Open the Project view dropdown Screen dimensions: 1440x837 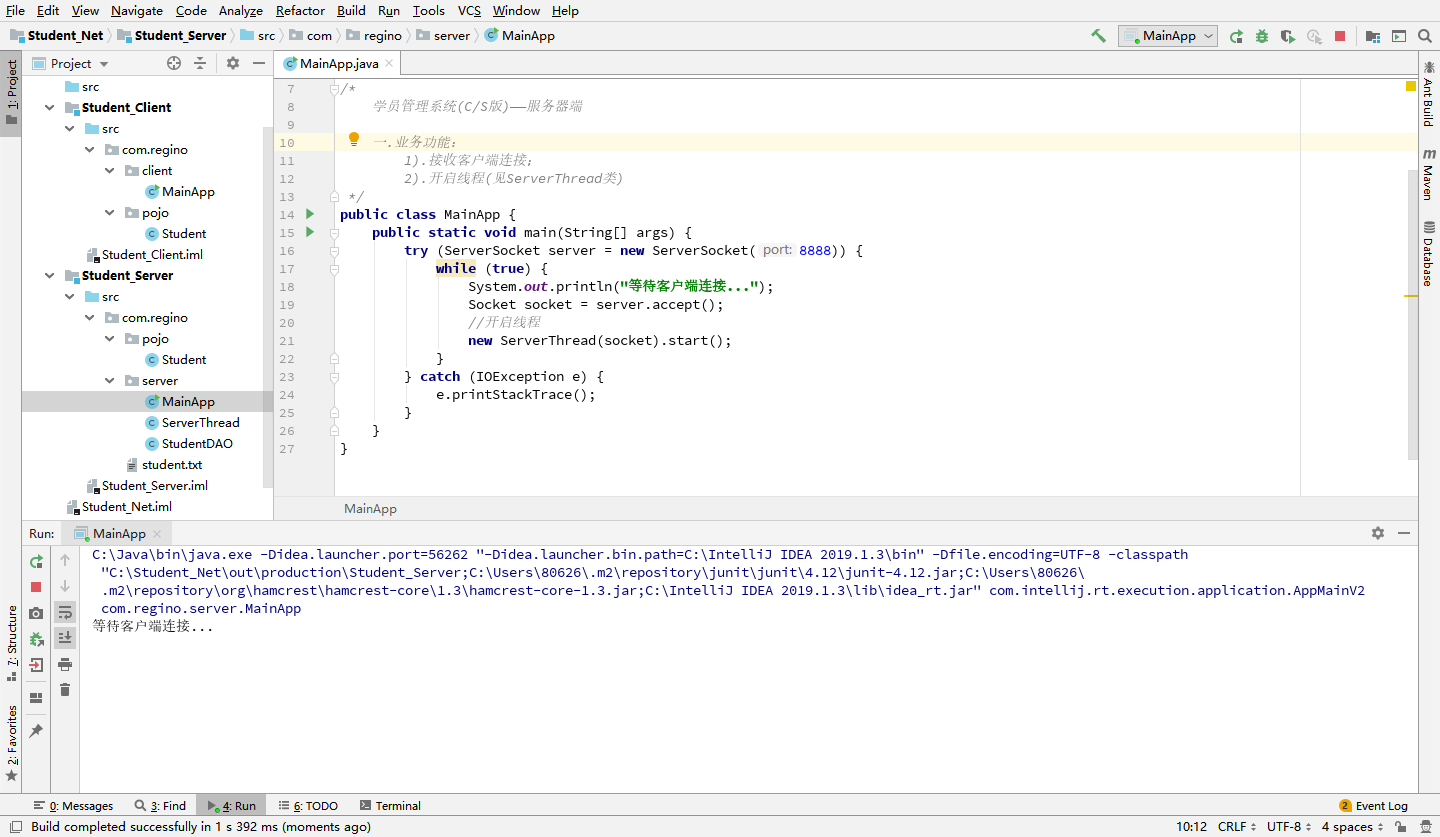71,63
